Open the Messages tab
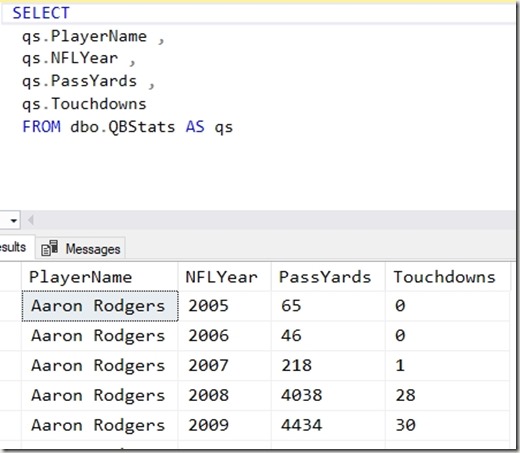Image resolution: width=520 pixels, height=453 pixels. tap(80, 249)
